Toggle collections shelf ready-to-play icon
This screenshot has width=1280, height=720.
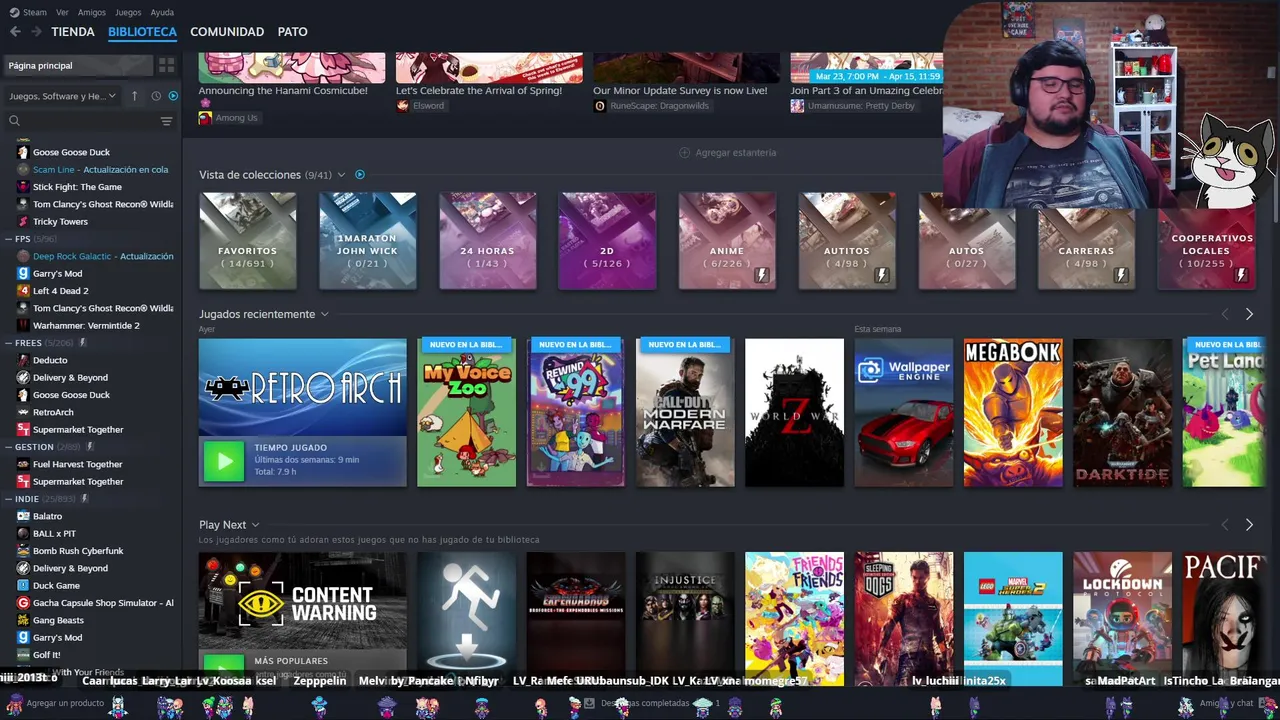(x=360, y=175)
